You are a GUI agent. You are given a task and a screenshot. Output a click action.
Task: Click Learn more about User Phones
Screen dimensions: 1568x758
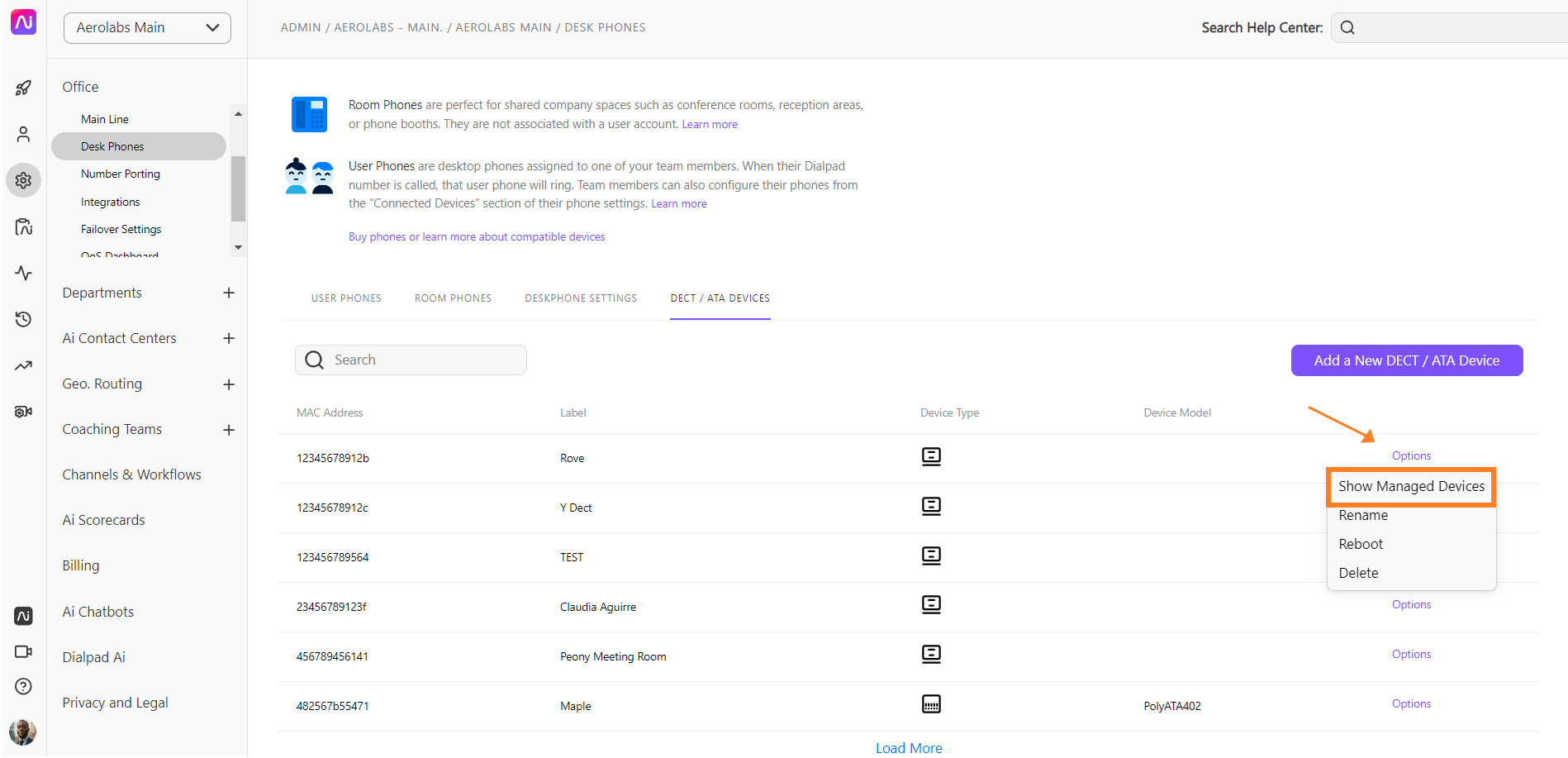(679, 203)
